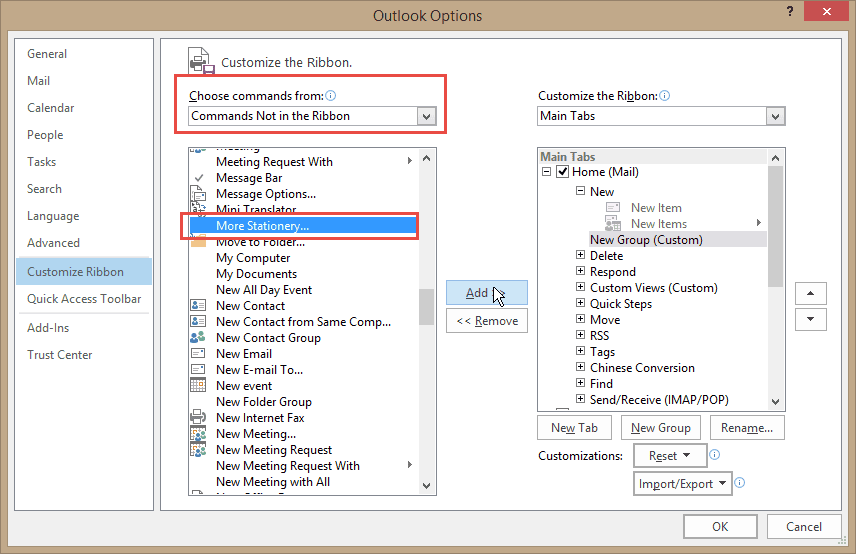
Task: Expand the Quick Steps group
Action: click(580, 303)
